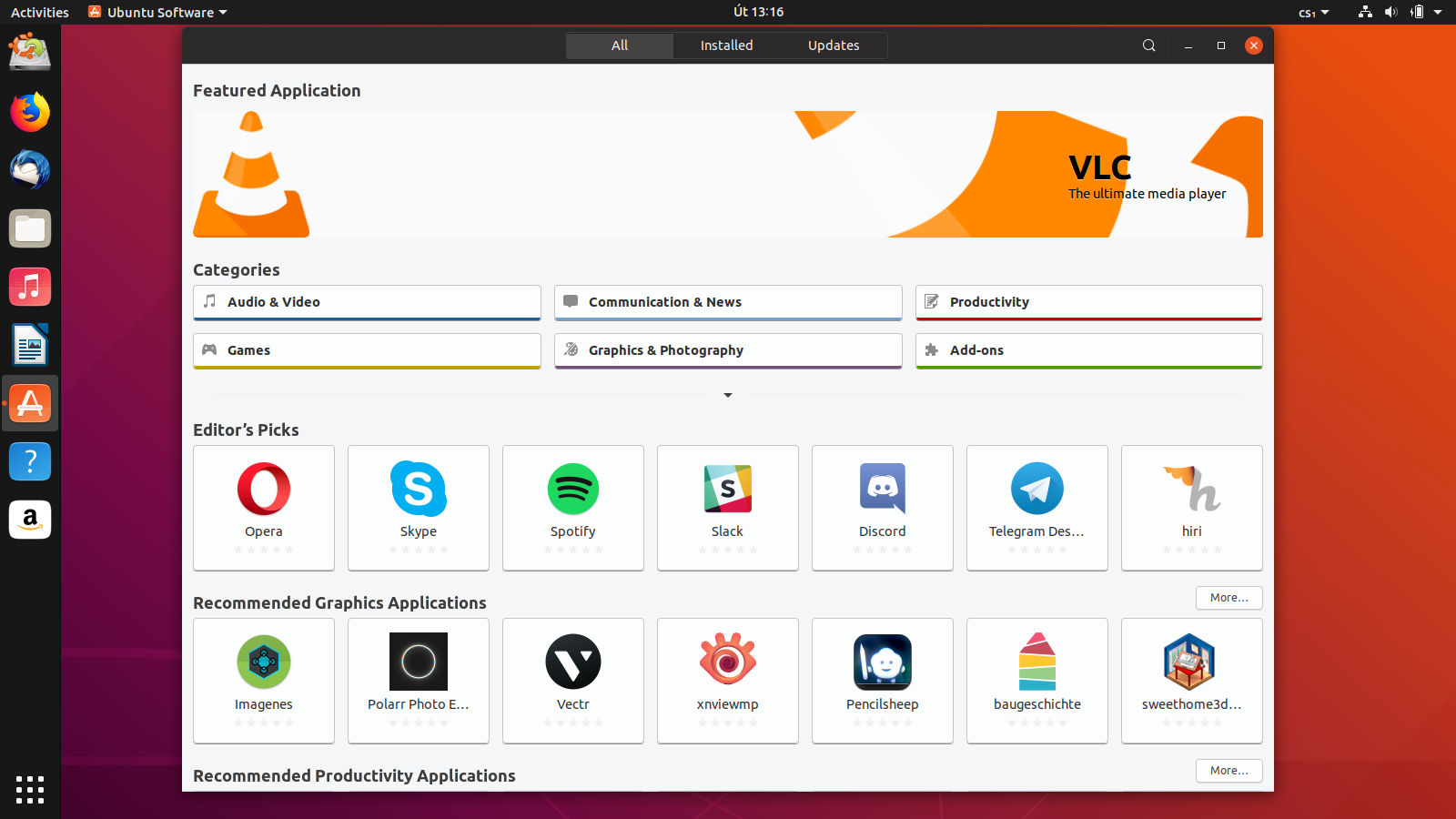1456x819 pixels.
Task: Select Skype in Editor's Picks
Action: (x=418, y=508)
